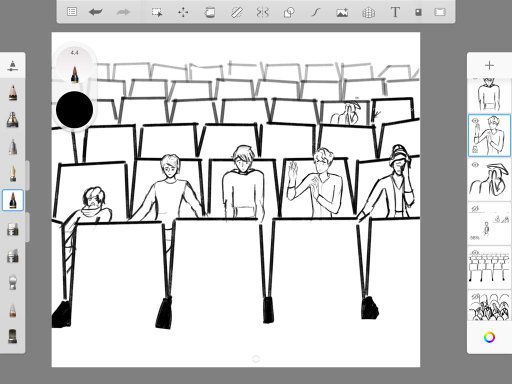Redo with the forward arrow

(123, 12)
